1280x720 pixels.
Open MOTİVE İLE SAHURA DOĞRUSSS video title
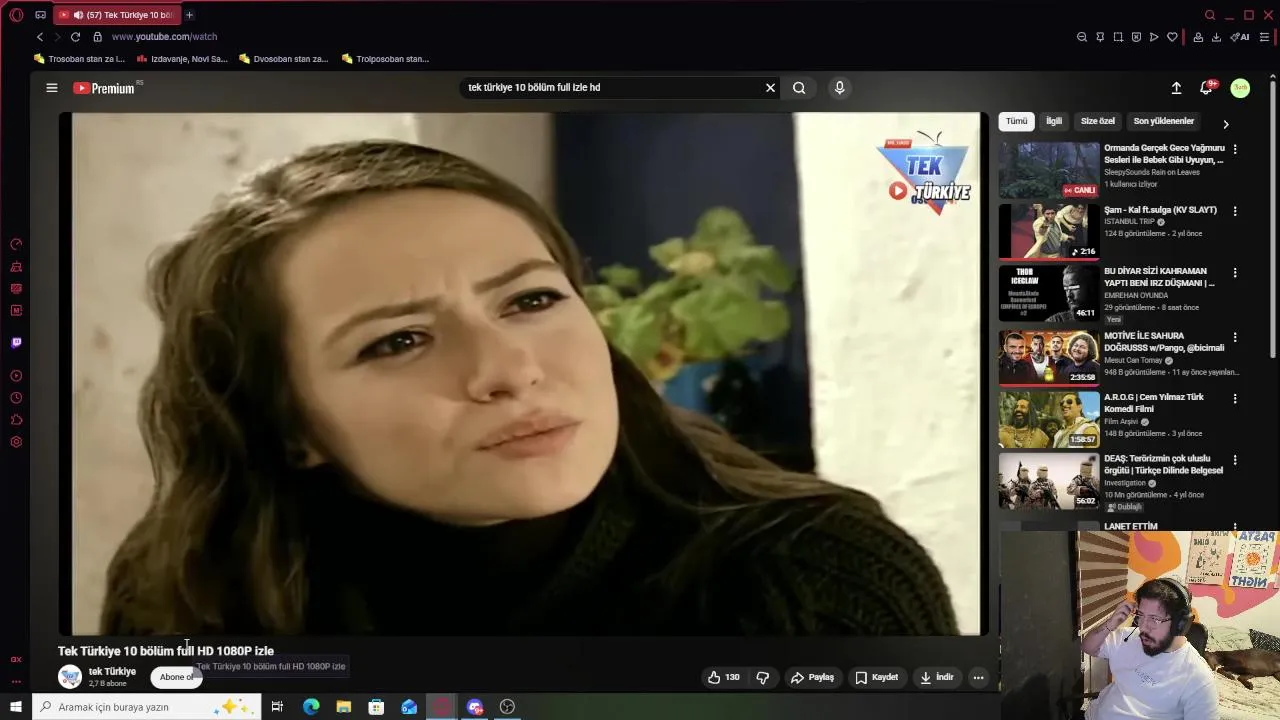click(x=1164, y=342)
